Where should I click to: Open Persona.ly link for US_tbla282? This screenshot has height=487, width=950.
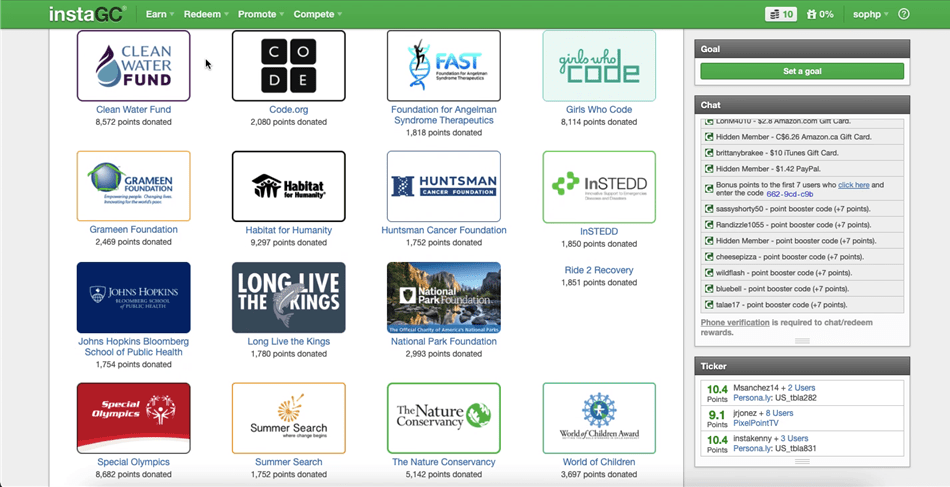752,397
